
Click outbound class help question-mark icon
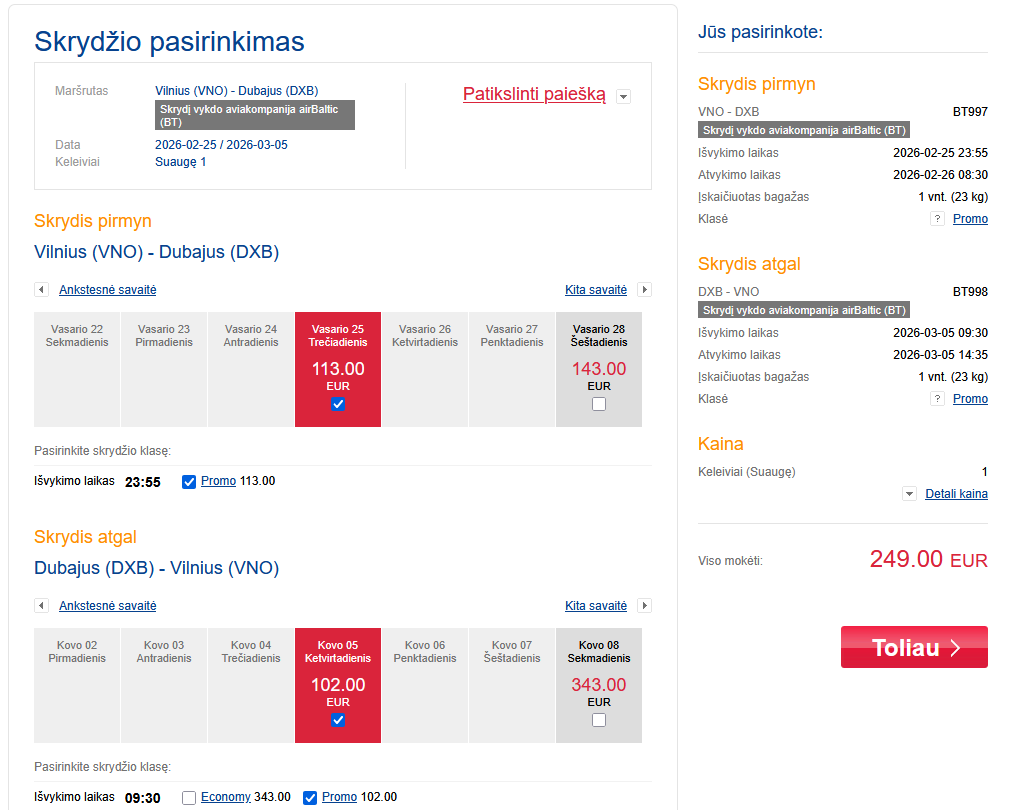(937, 219)
